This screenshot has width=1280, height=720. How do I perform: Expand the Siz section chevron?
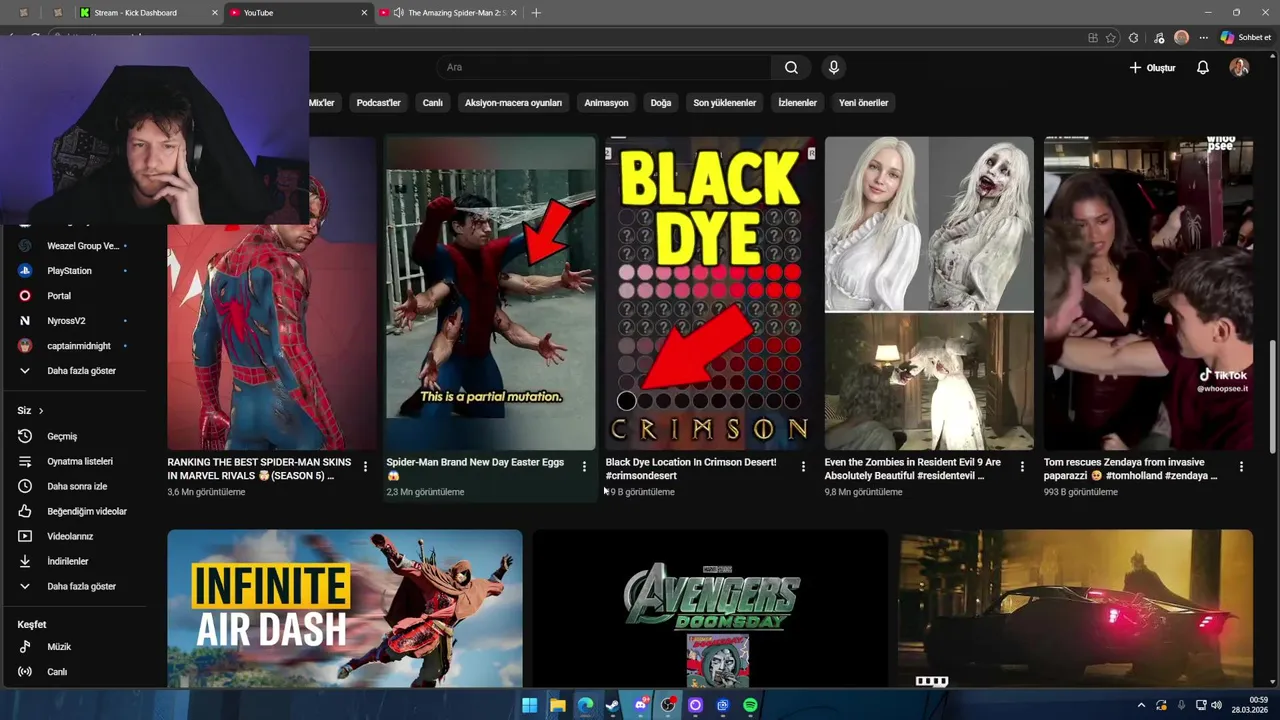41,411
